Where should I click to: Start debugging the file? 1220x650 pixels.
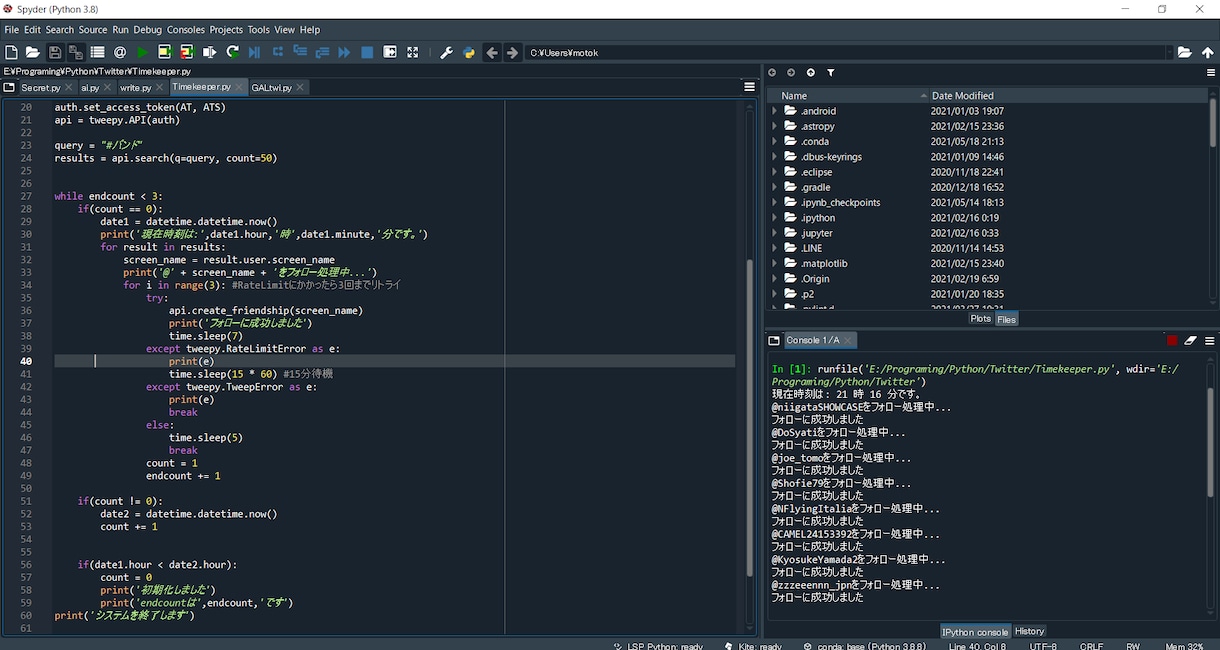tap(254, 52)
